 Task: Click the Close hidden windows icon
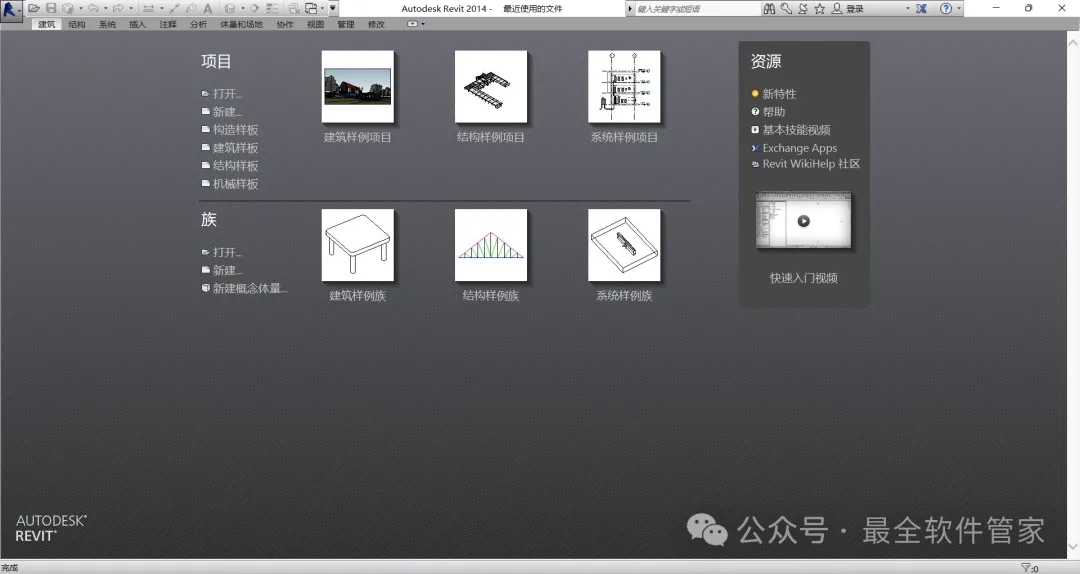[x=294, y=8]
